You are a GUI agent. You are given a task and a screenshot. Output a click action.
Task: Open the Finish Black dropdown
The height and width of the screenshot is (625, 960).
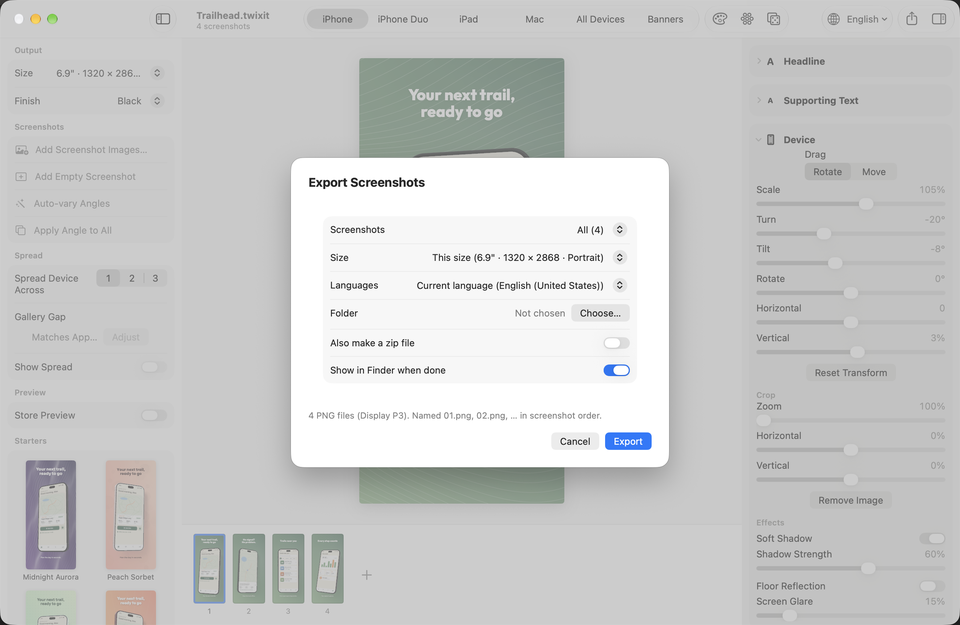pyautogui.click(x=157, y=100)
